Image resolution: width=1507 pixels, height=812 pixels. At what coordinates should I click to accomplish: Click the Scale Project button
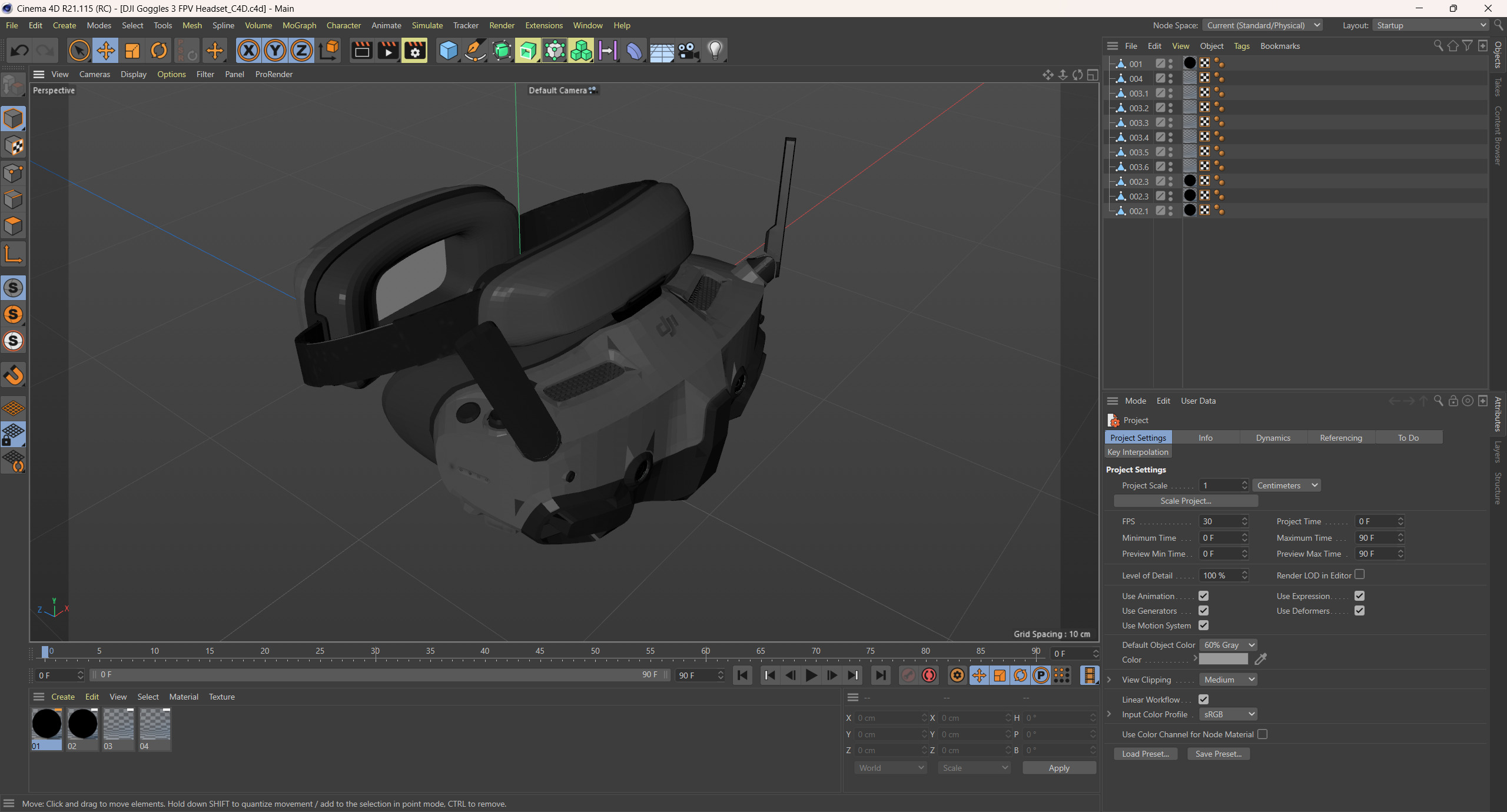(1186, 501)
